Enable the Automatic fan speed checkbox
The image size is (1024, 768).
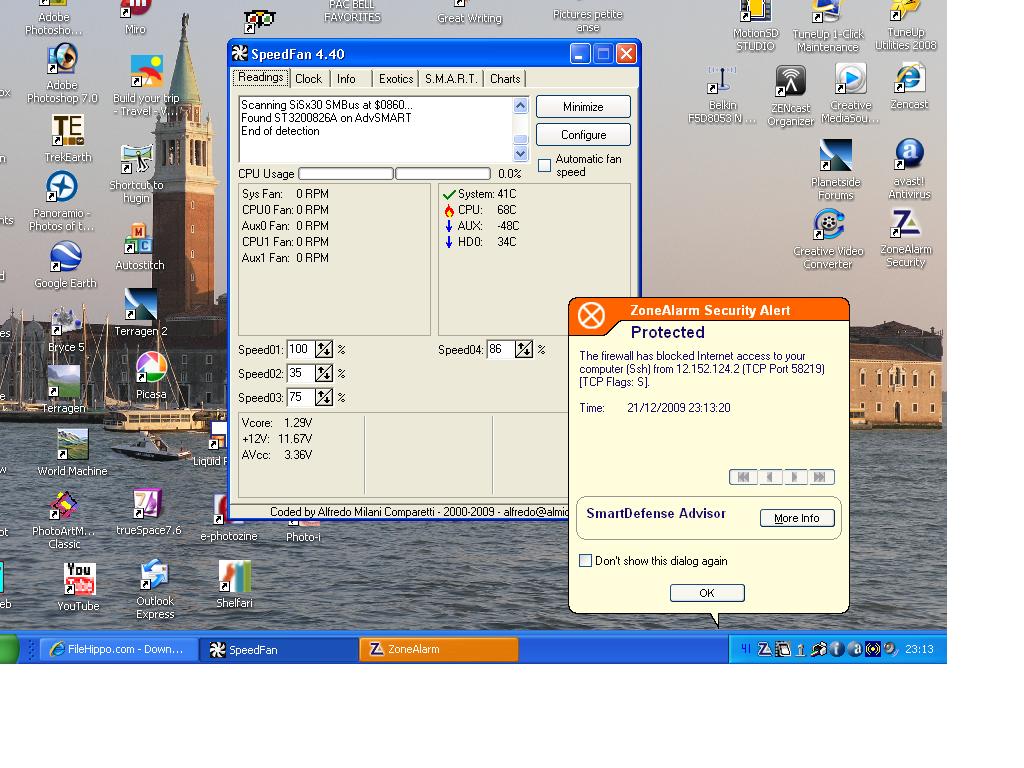tap(545, 165)
